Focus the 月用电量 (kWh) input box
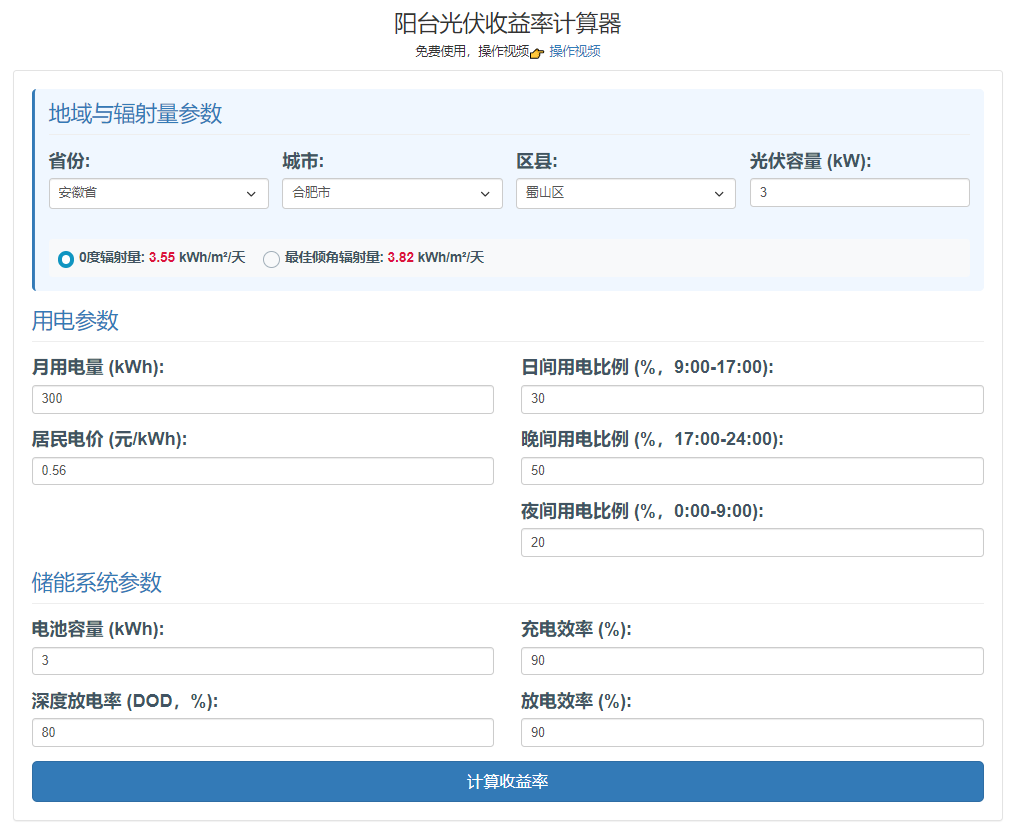The width and height of the screenshot is (1026, 838). (x=262, y=399)
